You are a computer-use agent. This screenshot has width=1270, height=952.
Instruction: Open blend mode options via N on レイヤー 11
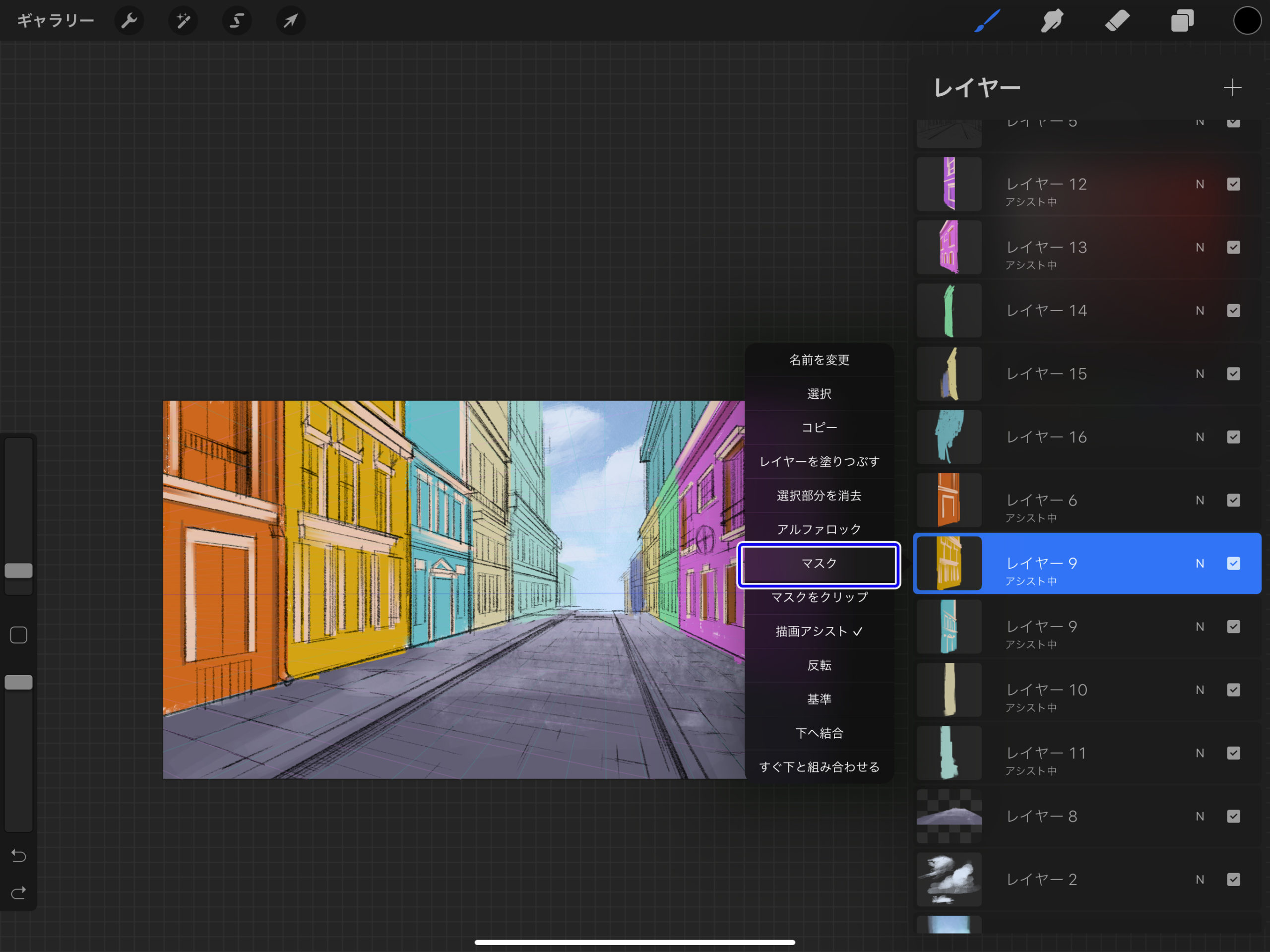(1200, 753)
